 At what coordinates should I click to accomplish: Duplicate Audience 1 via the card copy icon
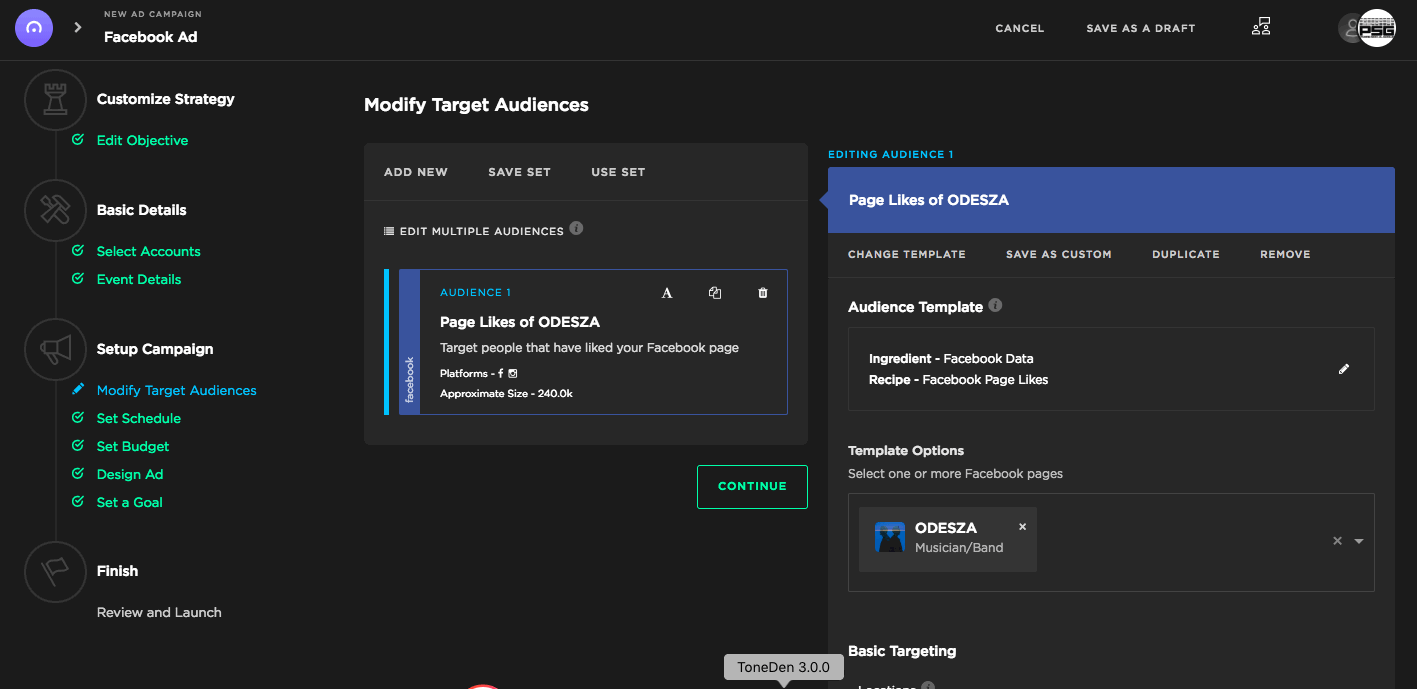[x=715, y=293]
